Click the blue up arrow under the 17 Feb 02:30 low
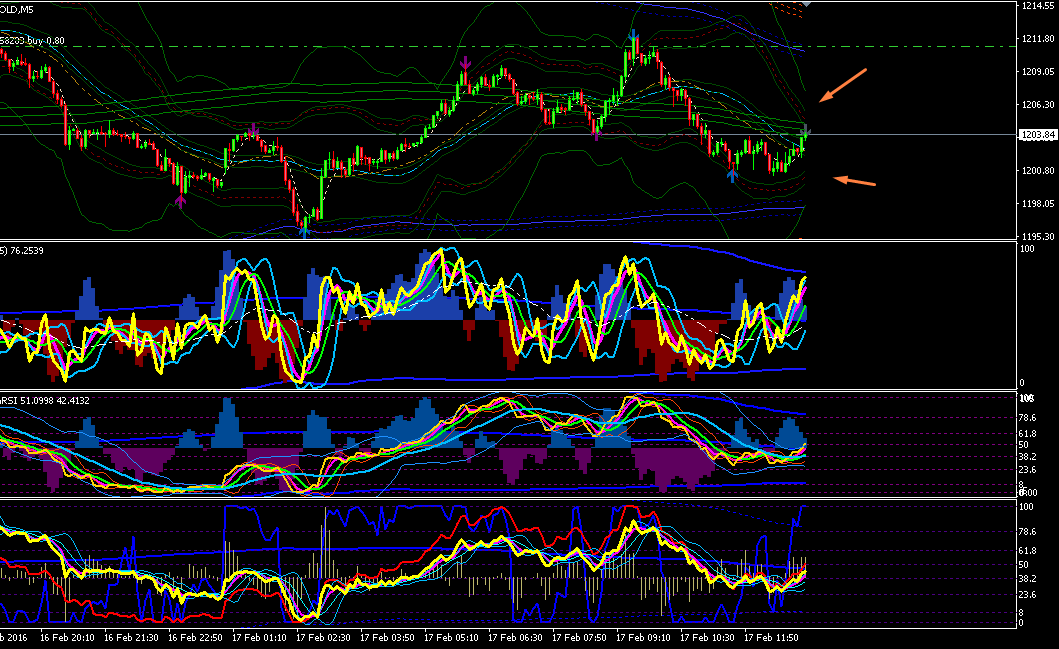Viewport: 1059px width, 649px height. coord(305,232)
